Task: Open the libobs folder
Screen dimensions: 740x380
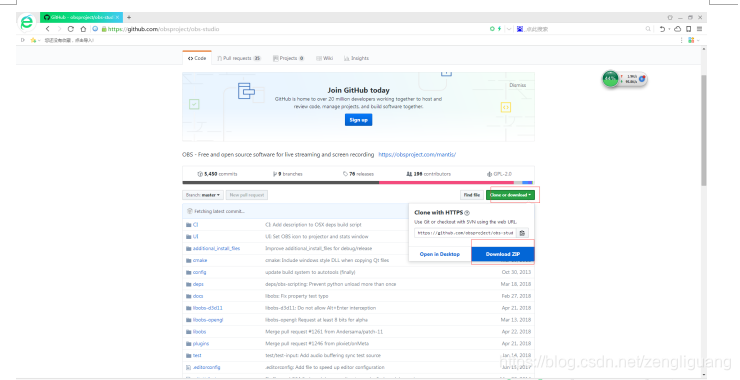Action: [x=199, y=332]
